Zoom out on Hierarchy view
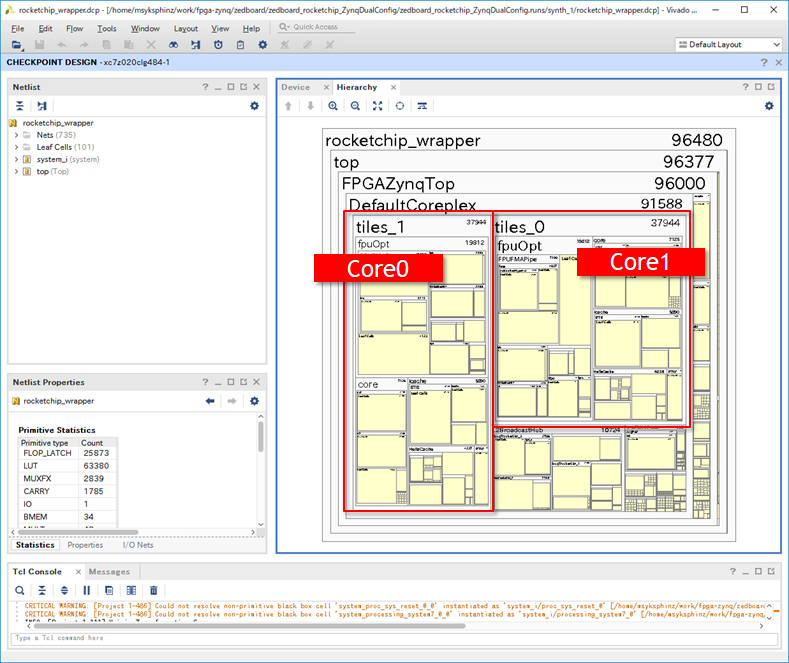This screenshot has width=789, height=663. tap(355, 106)
